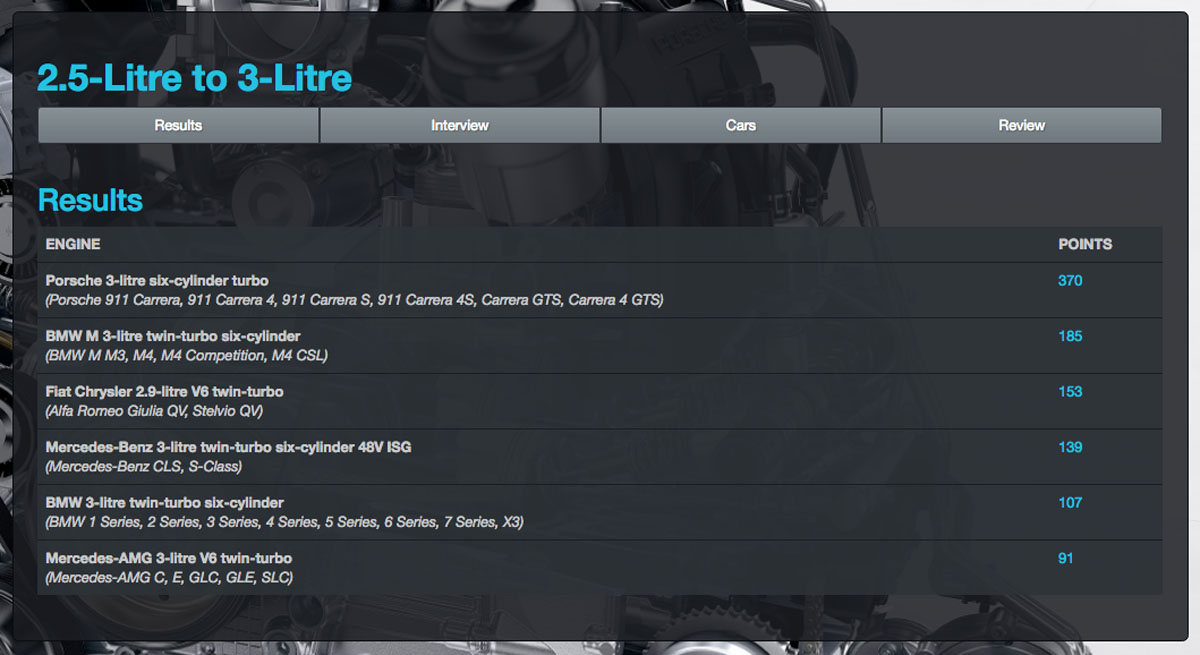Screen dimensions: 1200x655
Task: Select the Fiat Chrysler 2.9-litre V6 twin-turbo row
Action: [x=164, y=392]
